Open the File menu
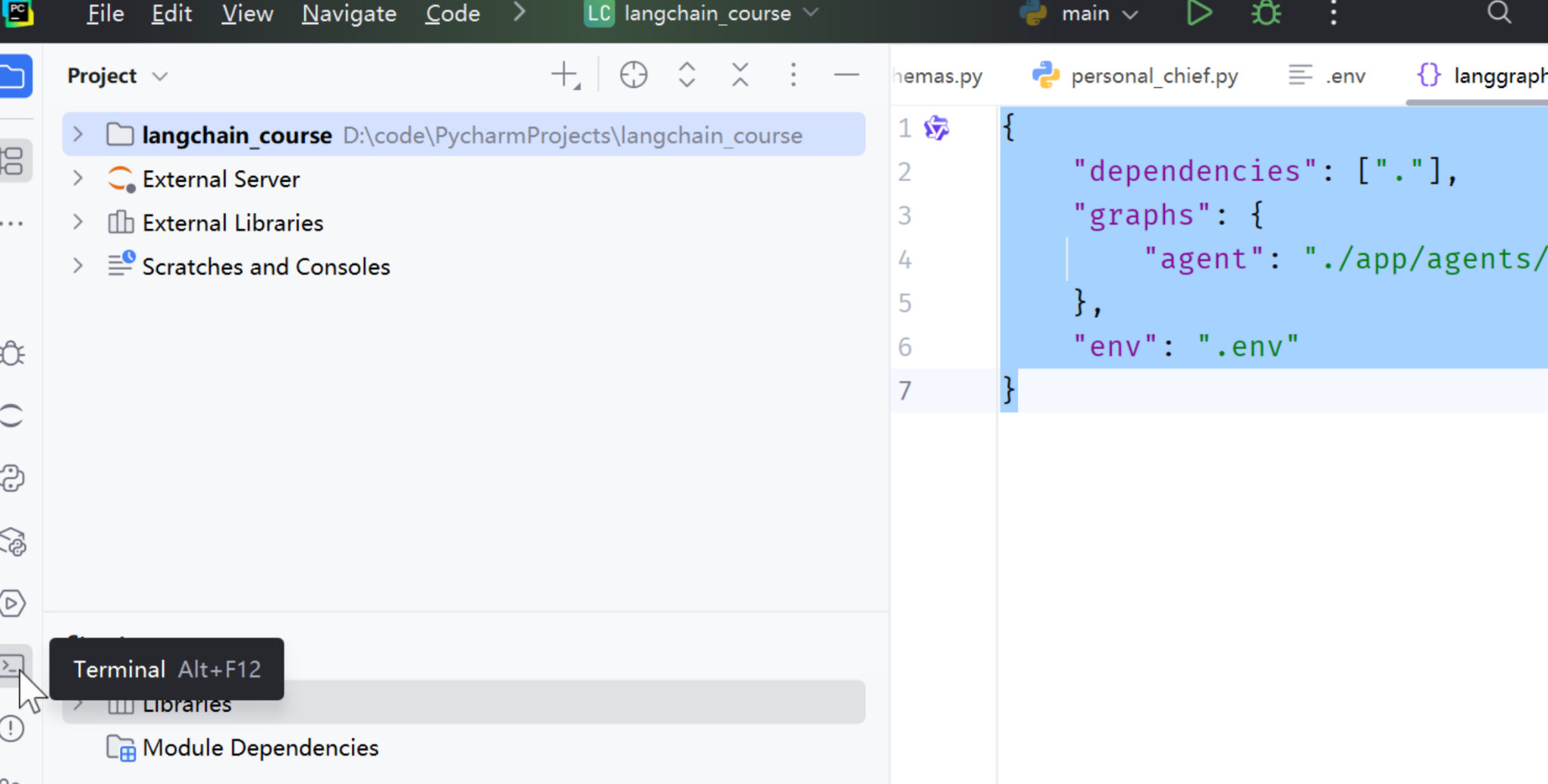Screen dimensions: 1548x784 pyautogui.click(x=105, y=14)
